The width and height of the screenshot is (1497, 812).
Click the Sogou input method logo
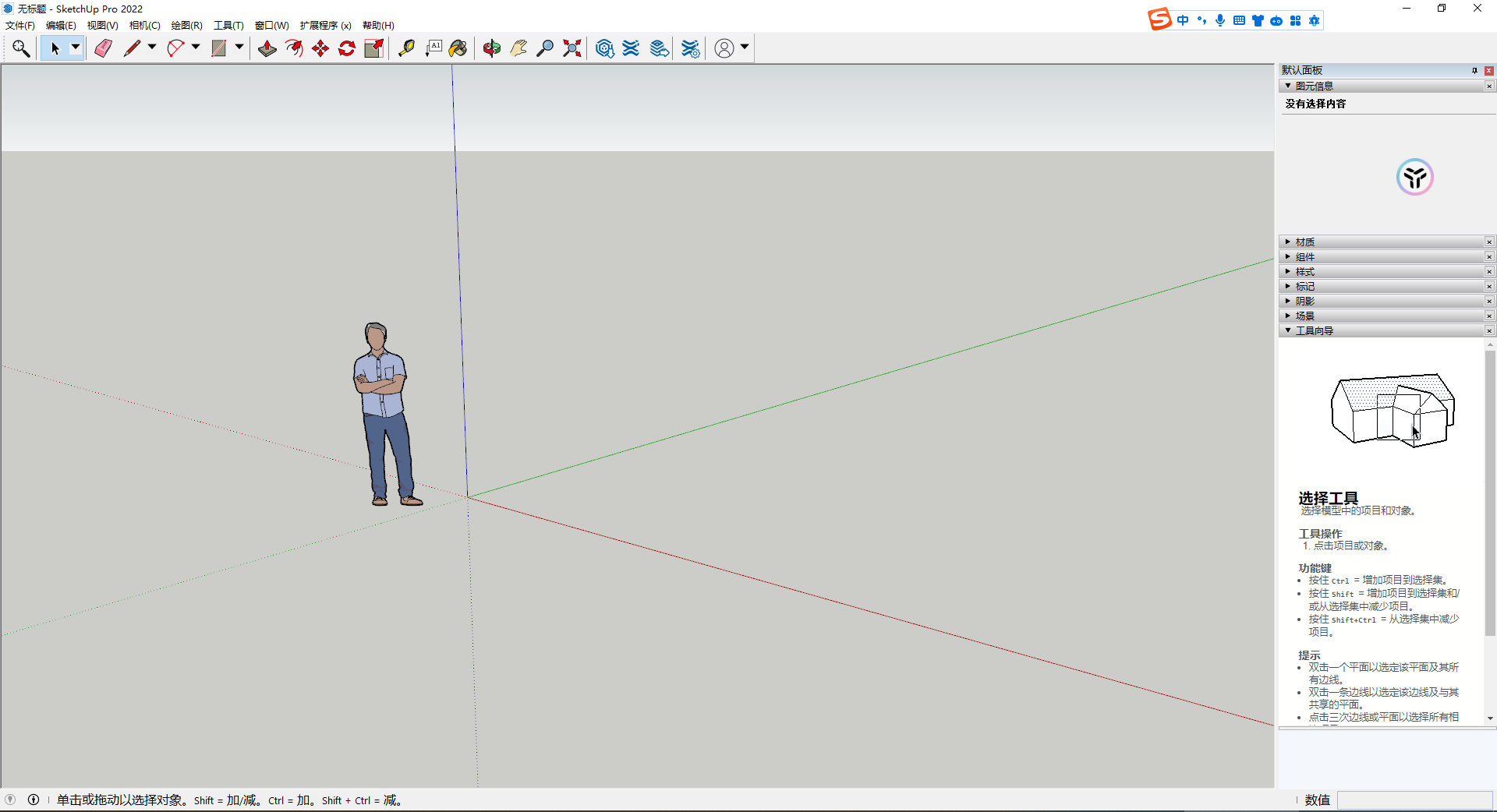pos(1159,19)
